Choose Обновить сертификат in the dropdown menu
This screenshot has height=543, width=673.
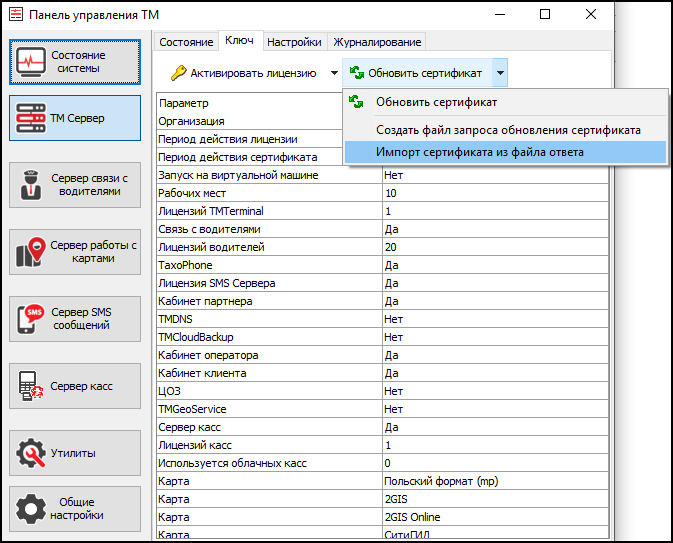[x=436, y=102]
